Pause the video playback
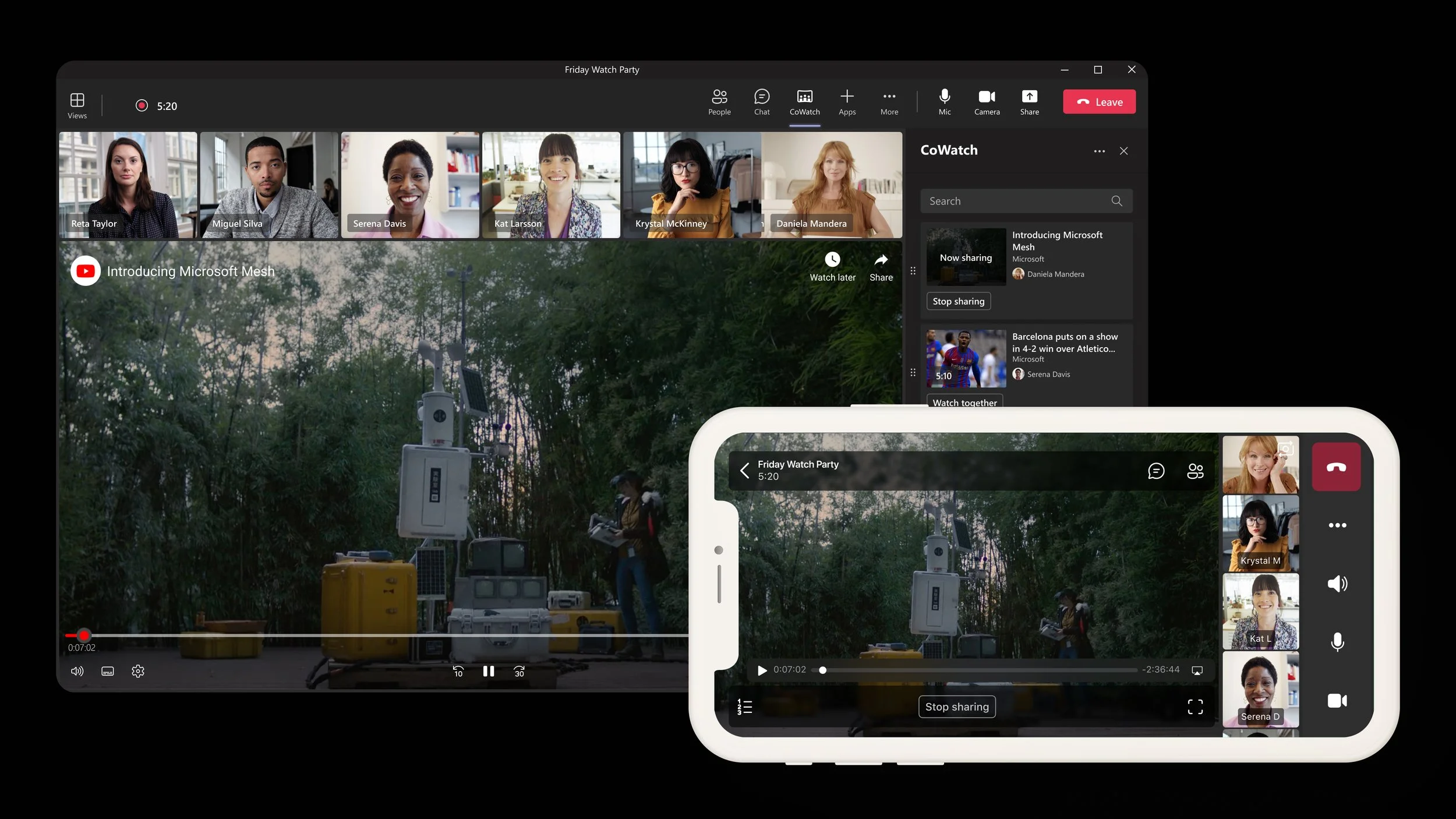 tap(489, 671)
